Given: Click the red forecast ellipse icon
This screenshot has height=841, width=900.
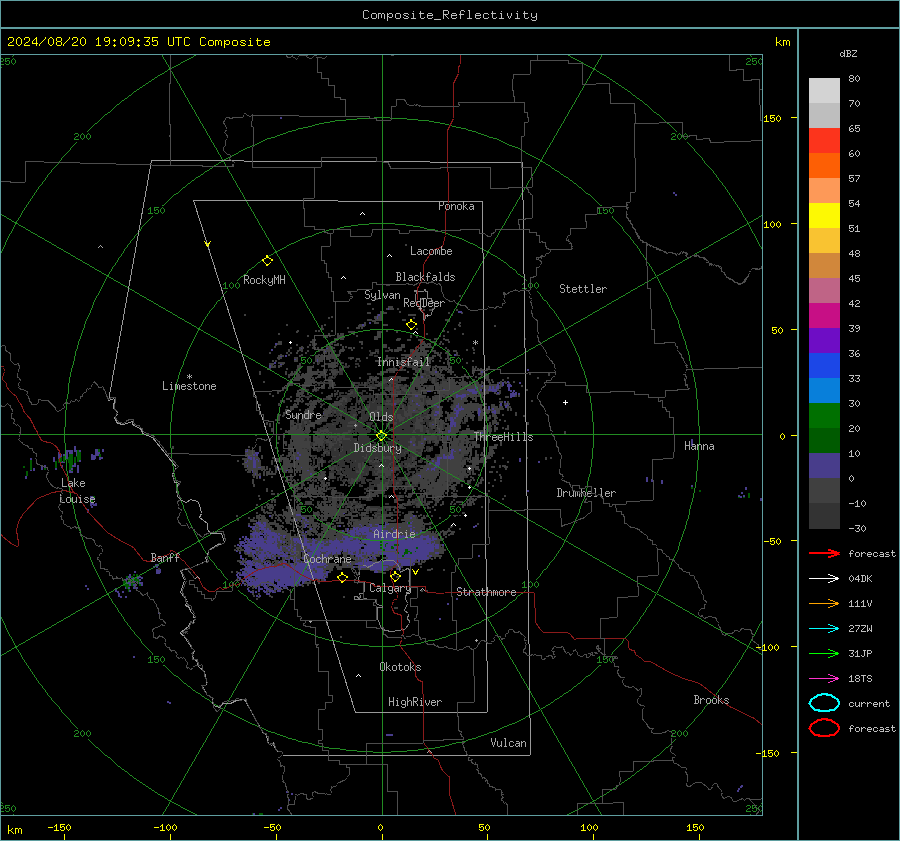Looking at the screenshot, I should (824, 728).
